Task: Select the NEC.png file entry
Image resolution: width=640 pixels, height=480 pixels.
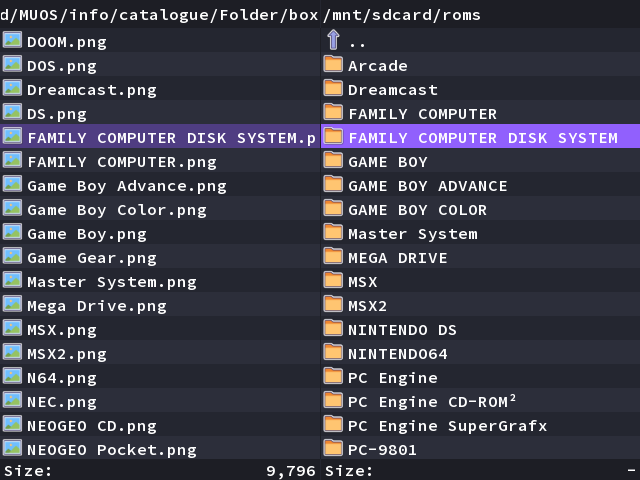Action: [160, 400]
